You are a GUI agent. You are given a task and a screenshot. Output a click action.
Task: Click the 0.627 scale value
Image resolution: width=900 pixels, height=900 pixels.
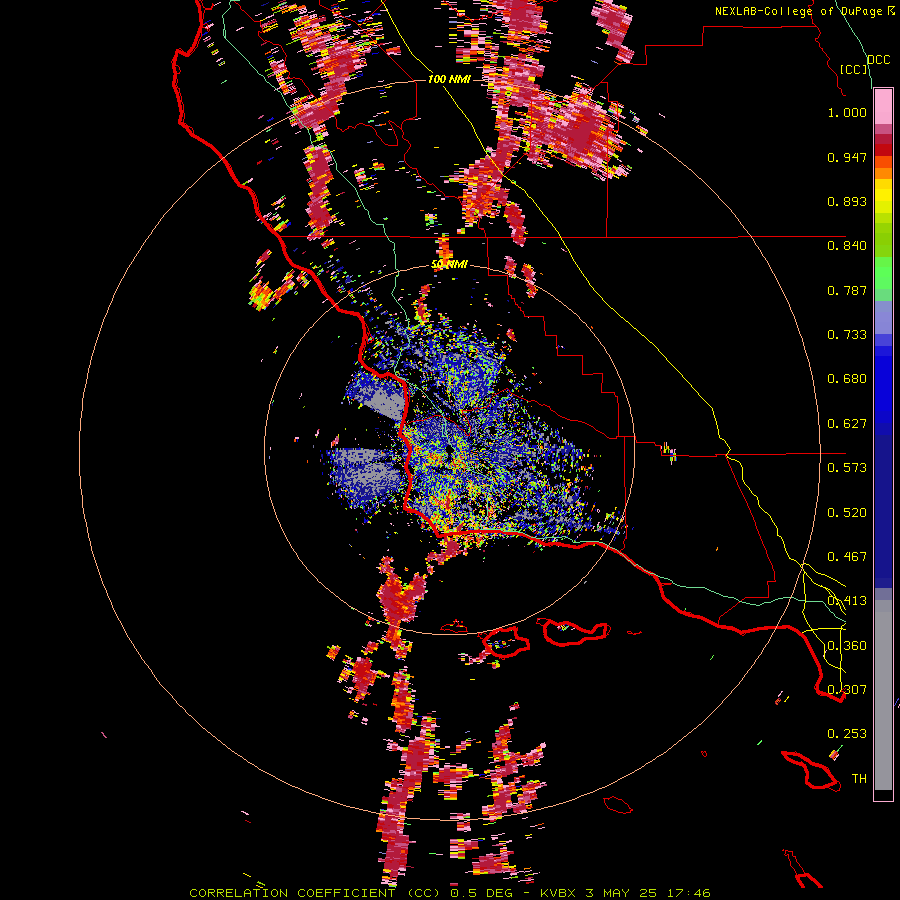click(x=847, y=424)
